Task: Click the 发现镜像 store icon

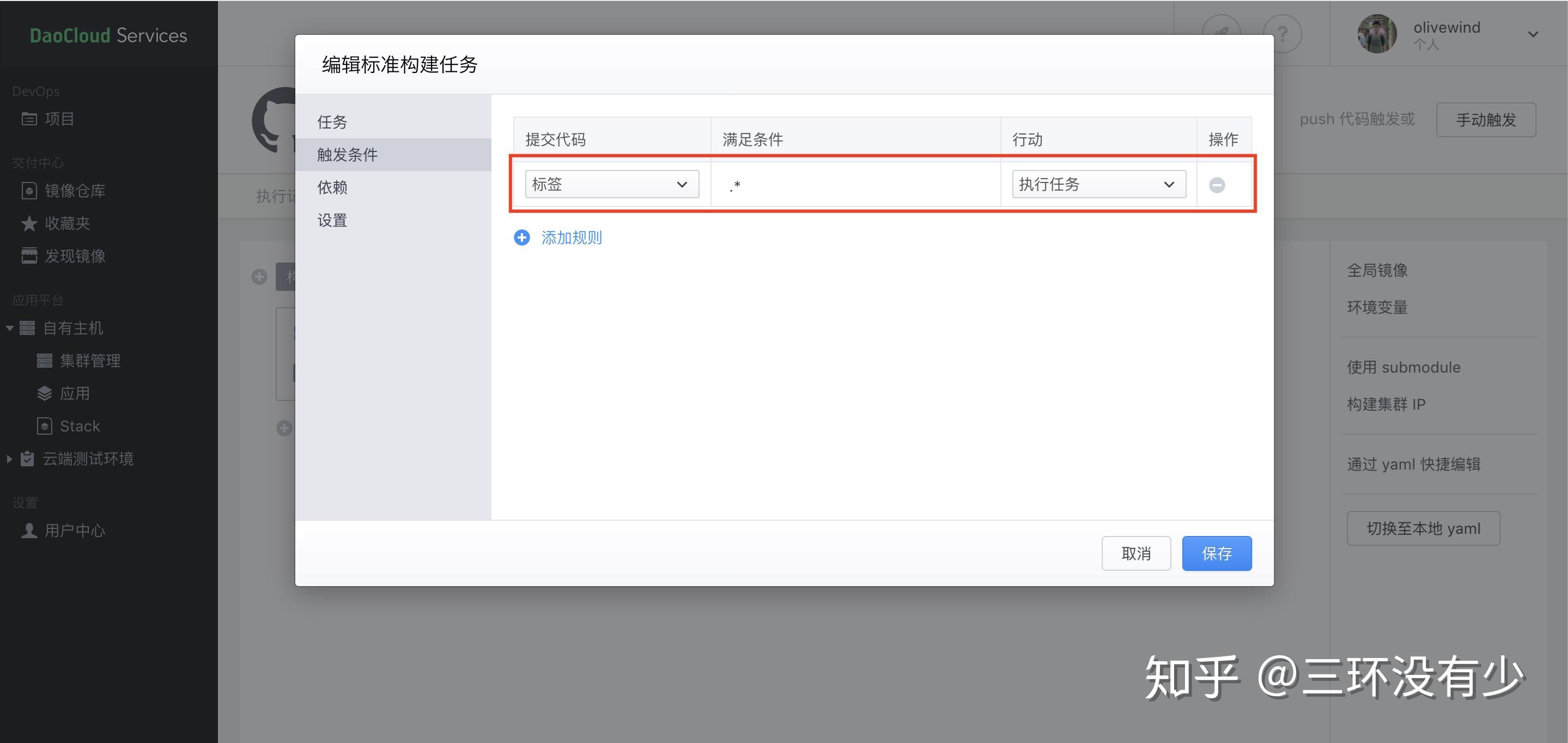Action: tap(29, 255)
